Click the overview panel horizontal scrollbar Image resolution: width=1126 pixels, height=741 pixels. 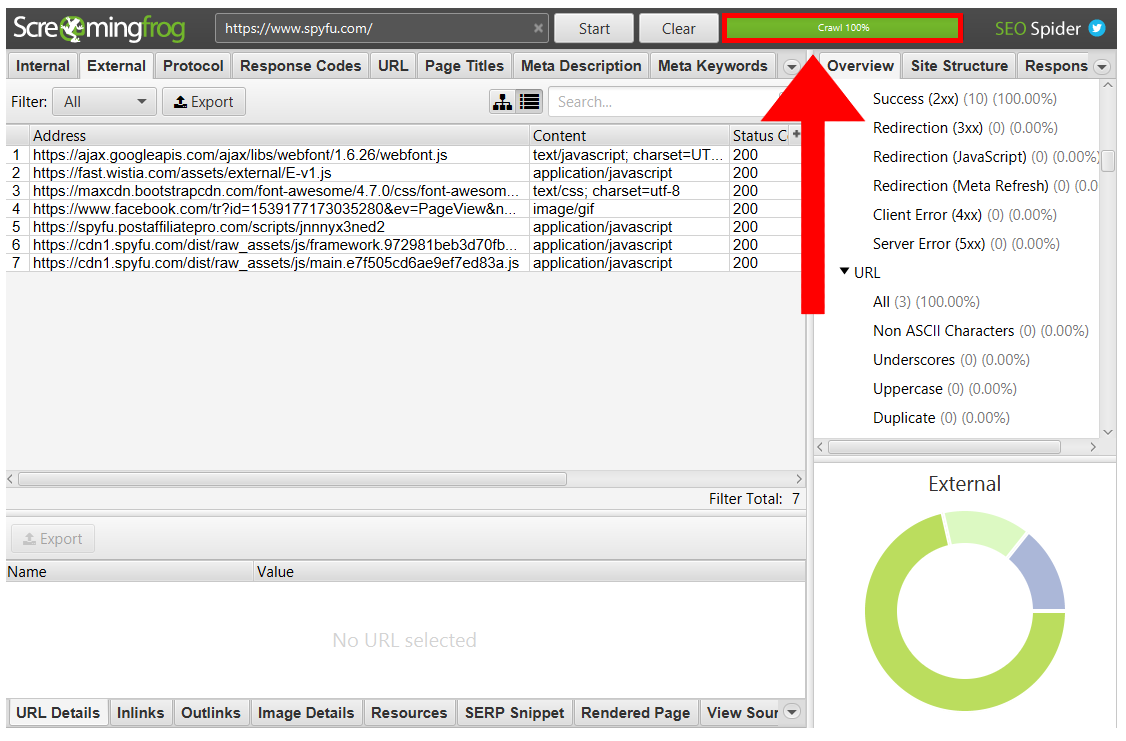pos(944,447)
